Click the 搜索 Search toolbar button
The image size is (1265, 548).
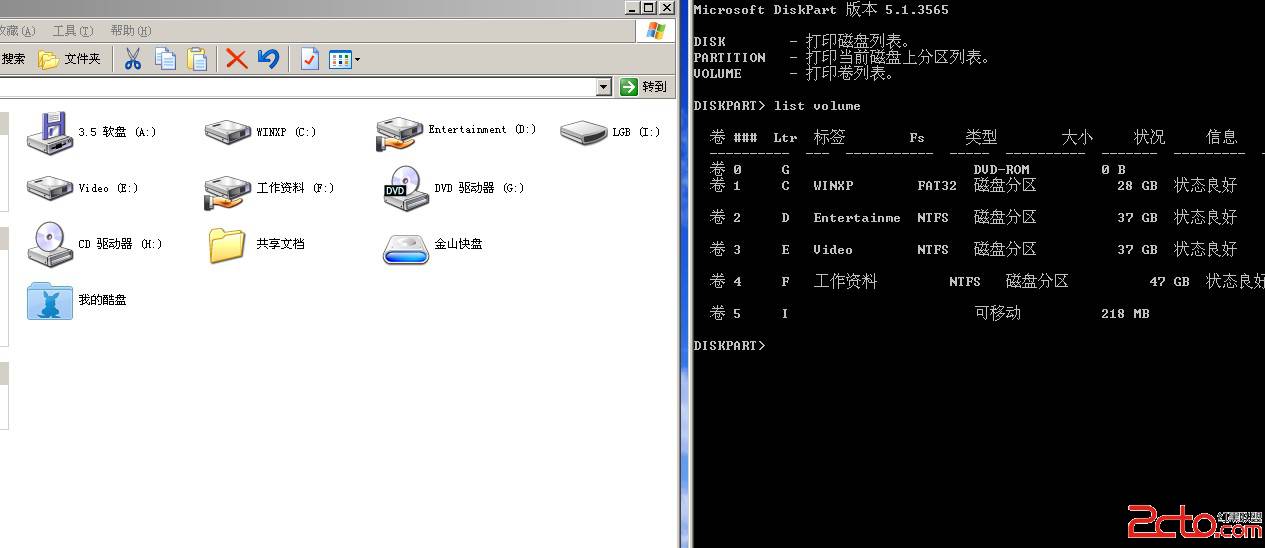click(13, 59)
